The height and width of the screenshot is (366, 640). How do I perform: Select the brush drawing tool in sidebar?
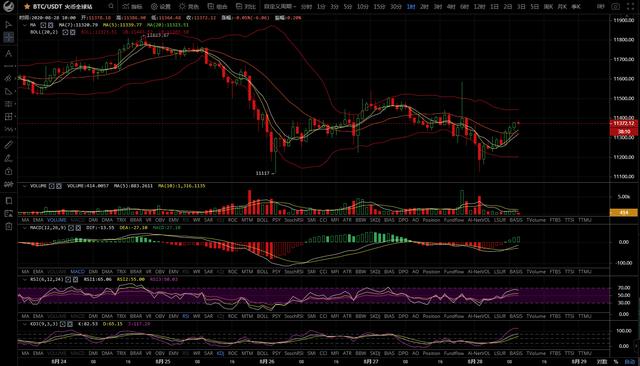click(9, 158)
